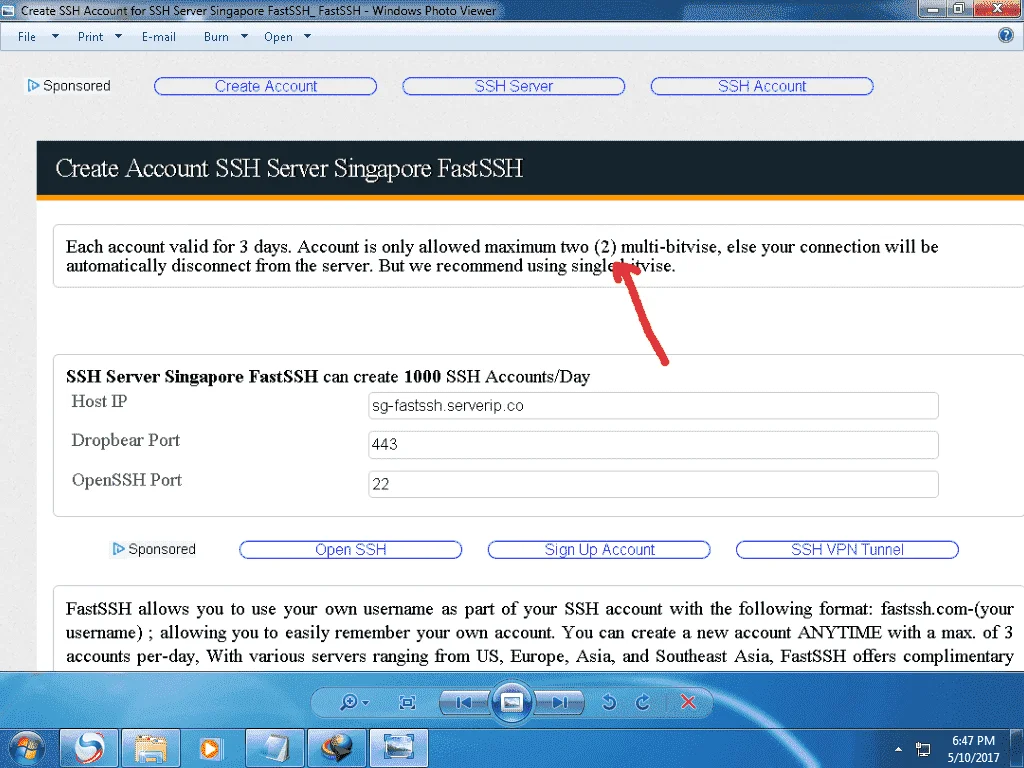Expand the zoom control dropdown arrow
The width and height of the screenshot is (1024, 768).
point(366,703)
